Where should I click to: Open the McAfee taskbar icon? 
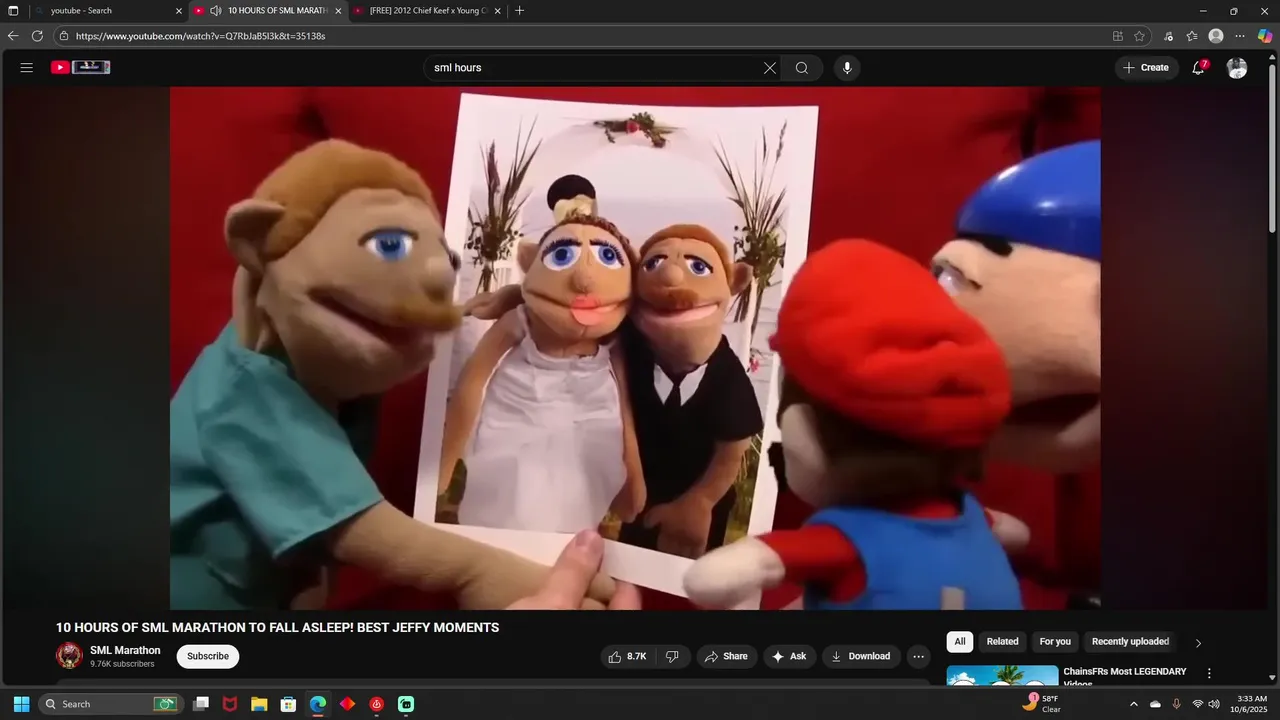tap(230, 704)
